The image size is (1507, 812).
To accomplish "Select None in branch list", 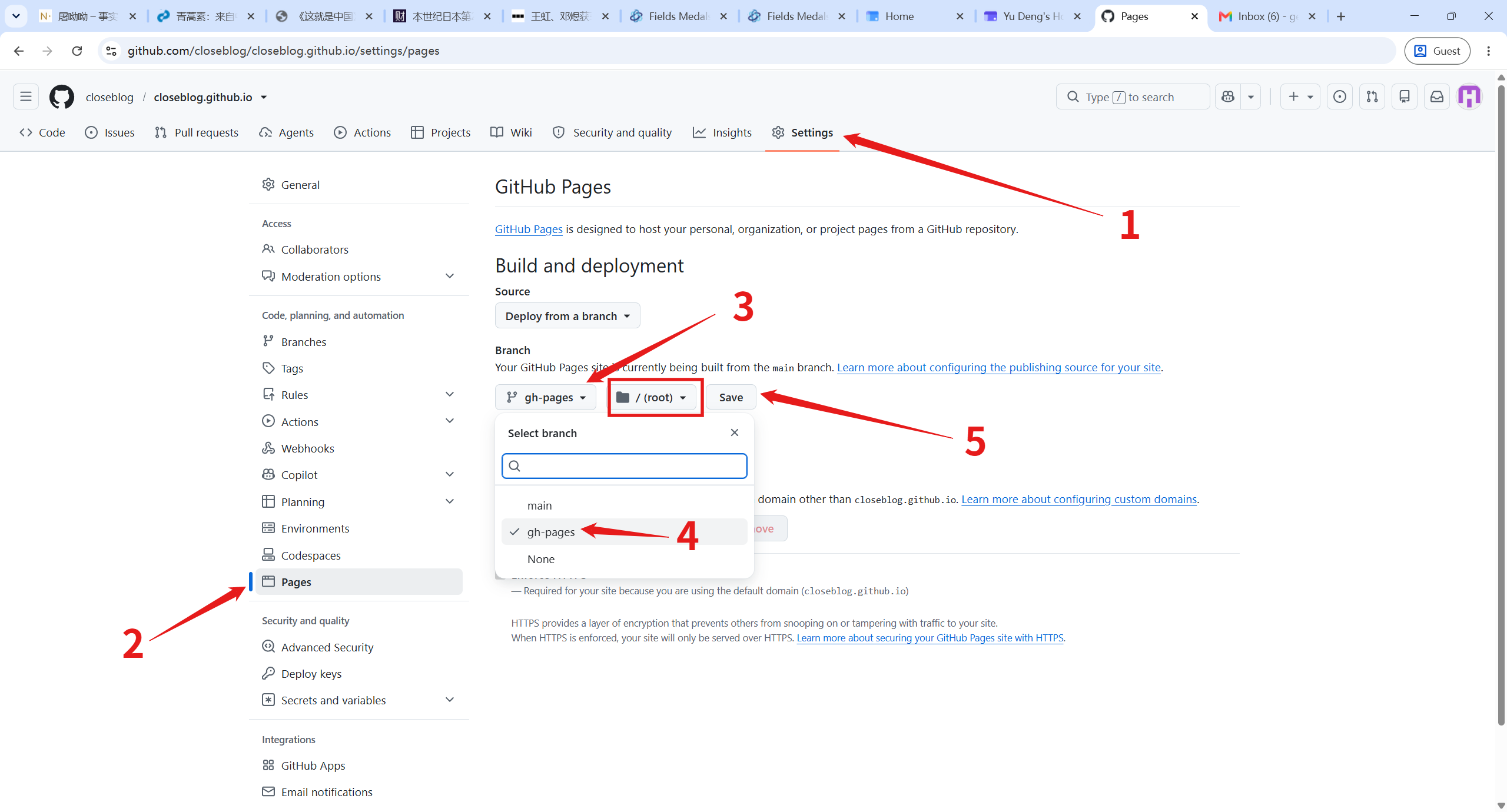I will pos(624,559).
